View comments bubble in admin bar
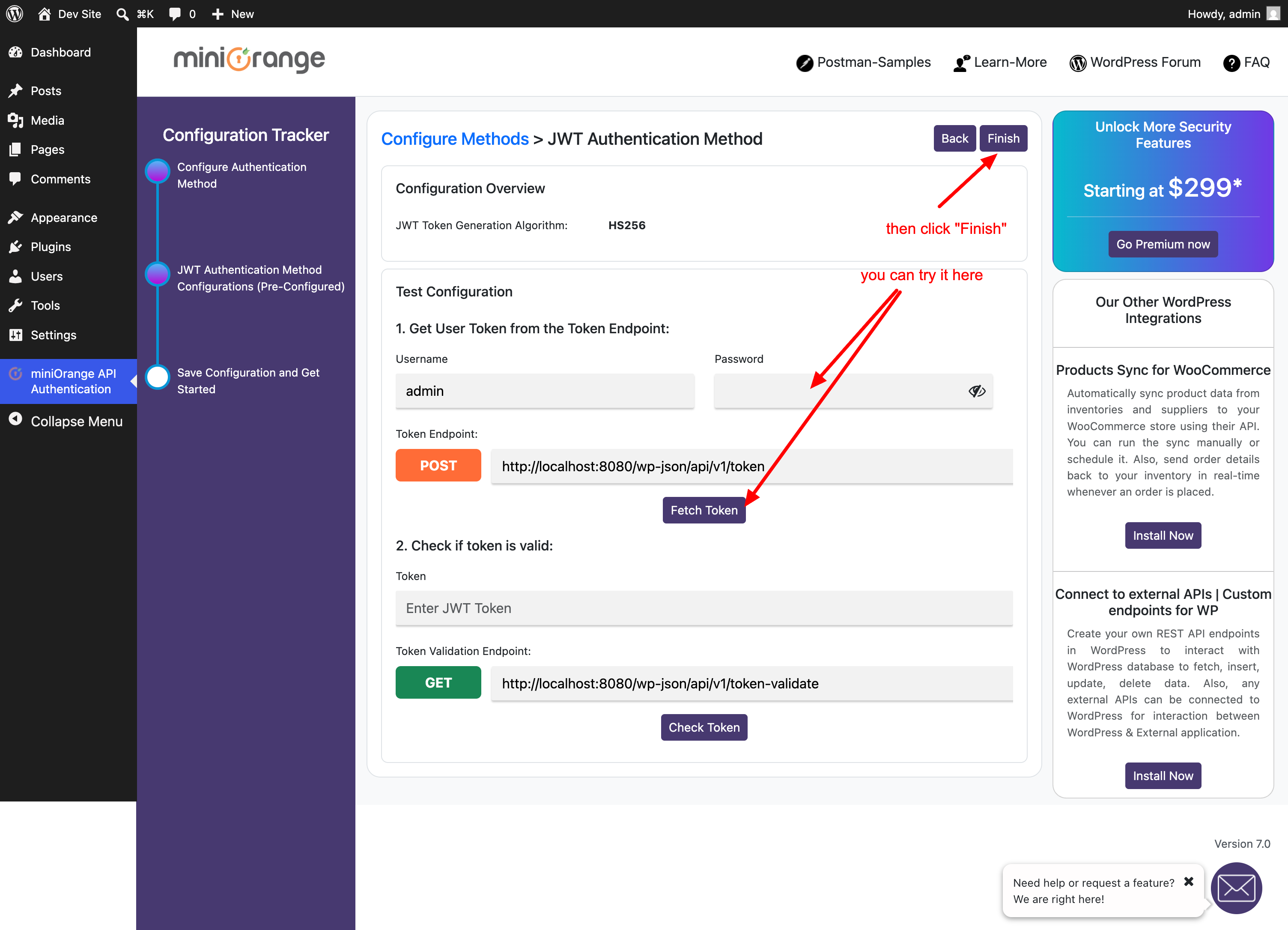The height and width of the screenshot is (930, 1288). (x=175, y=14)
